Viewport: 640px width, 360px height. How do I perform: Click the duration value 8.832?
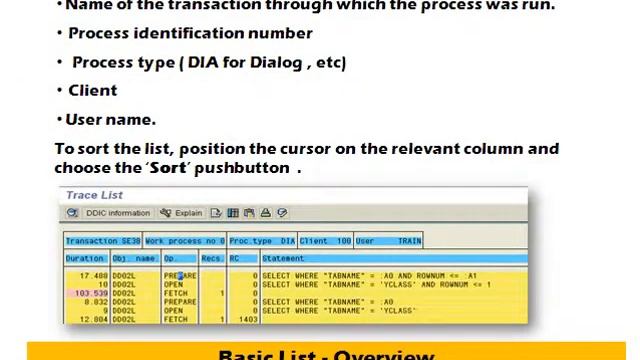[x=96, y=302]
